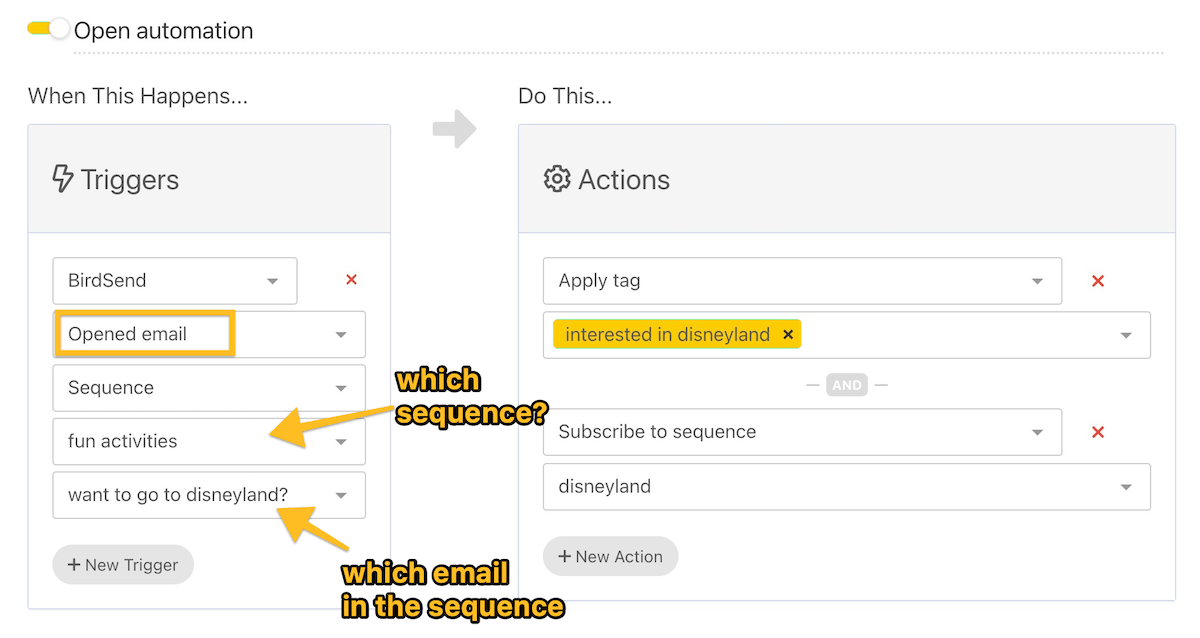The width and height of the screenshot is (1200, 638).
Task: Remove the Subscribe to sequence action
Action: pyautogui.click(x=1098, y=432)
